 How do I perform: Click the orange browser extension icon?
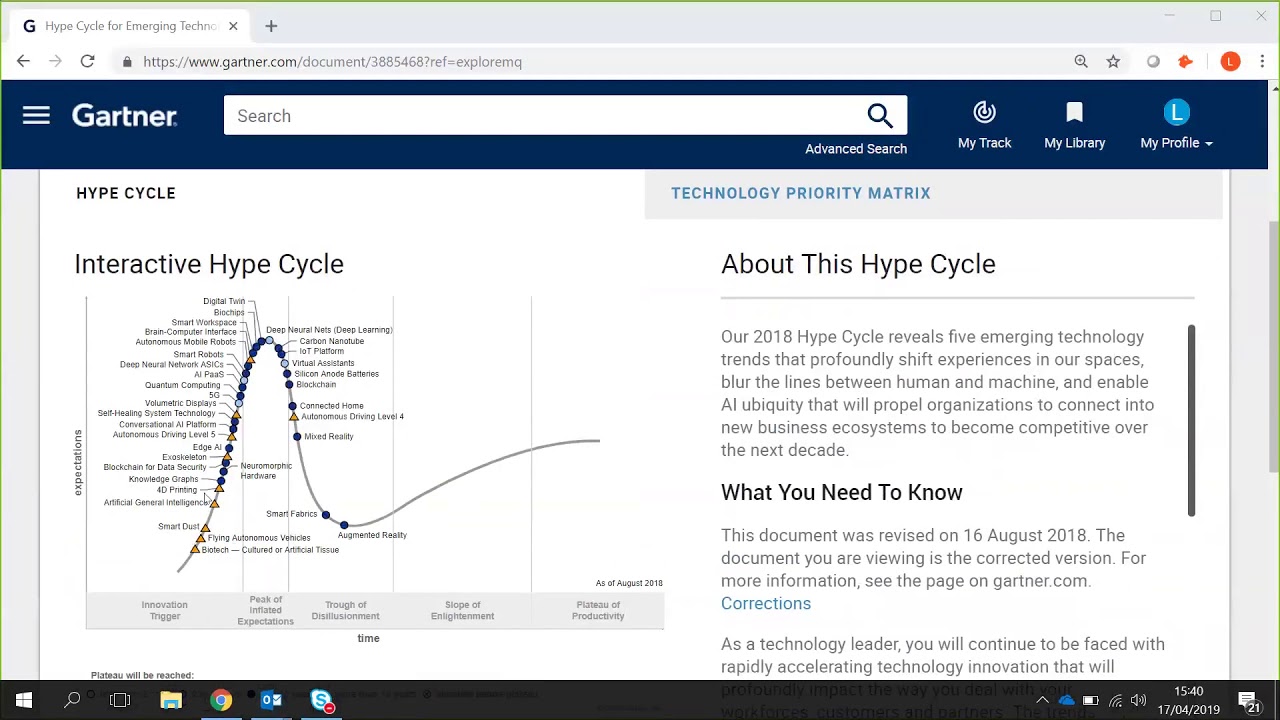(1185, 62)
